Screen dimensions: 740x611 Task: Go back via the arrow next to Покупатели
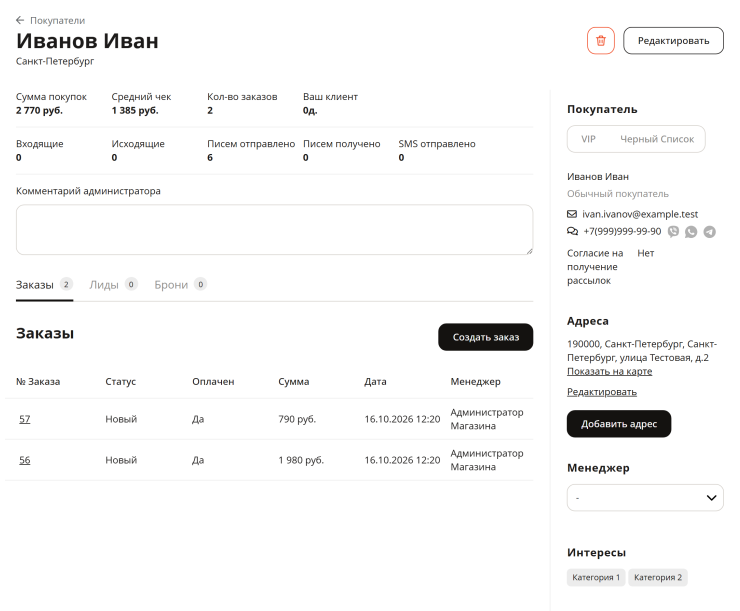[20, 20]
